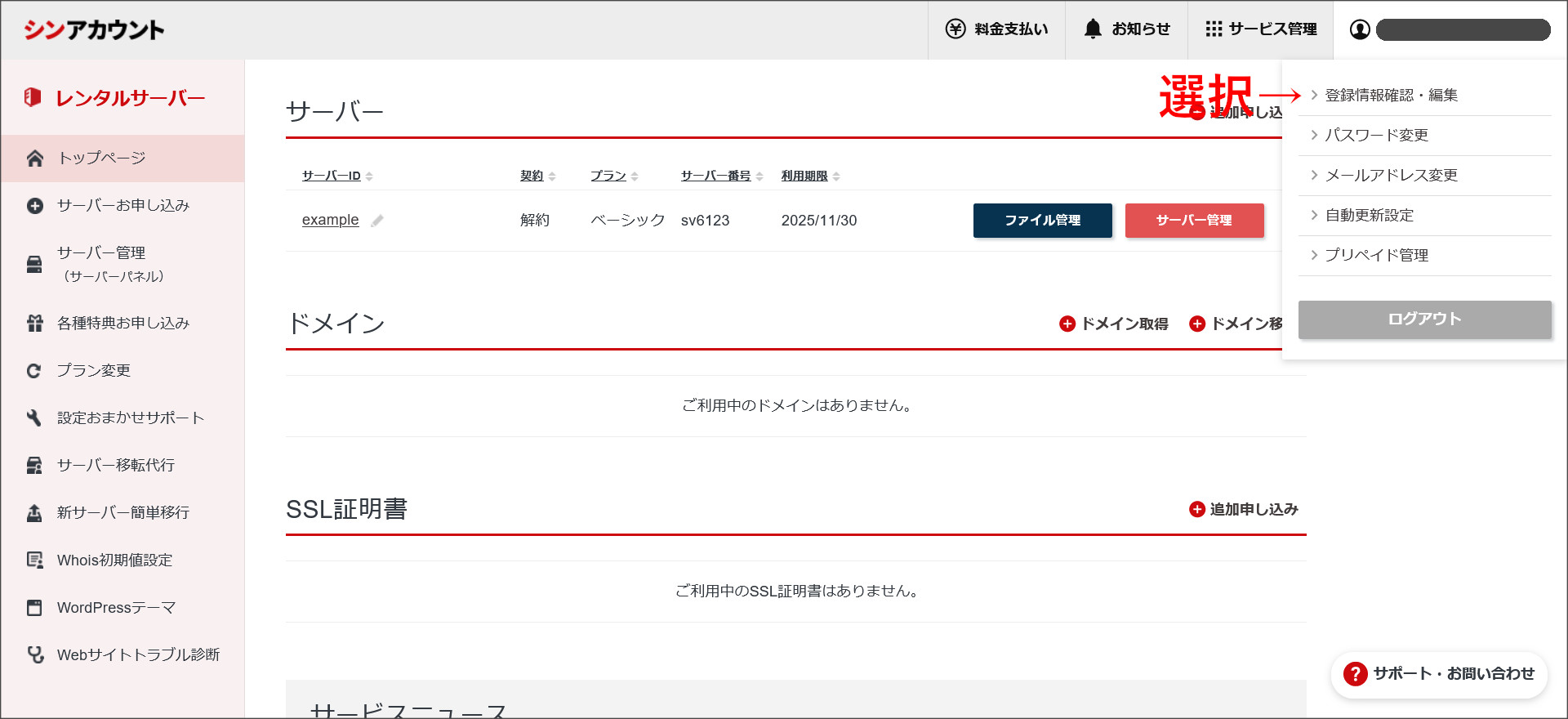Open WordPressテーマ sidebar item
This screenshot has height=719, width=1568.
coord(122,608)
